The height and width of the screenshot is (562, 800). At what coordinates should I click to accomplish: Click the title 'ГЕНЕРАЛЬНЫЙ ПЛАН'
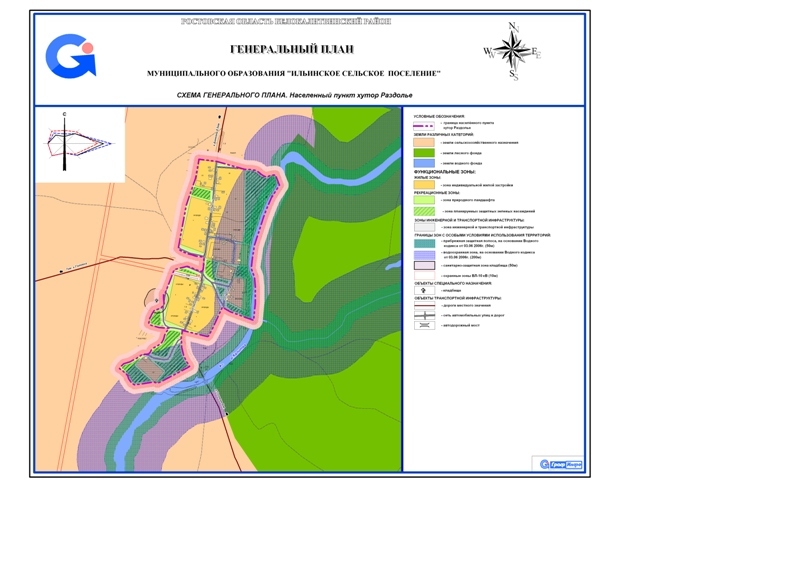pyautogui.click(x=292, y=49)
